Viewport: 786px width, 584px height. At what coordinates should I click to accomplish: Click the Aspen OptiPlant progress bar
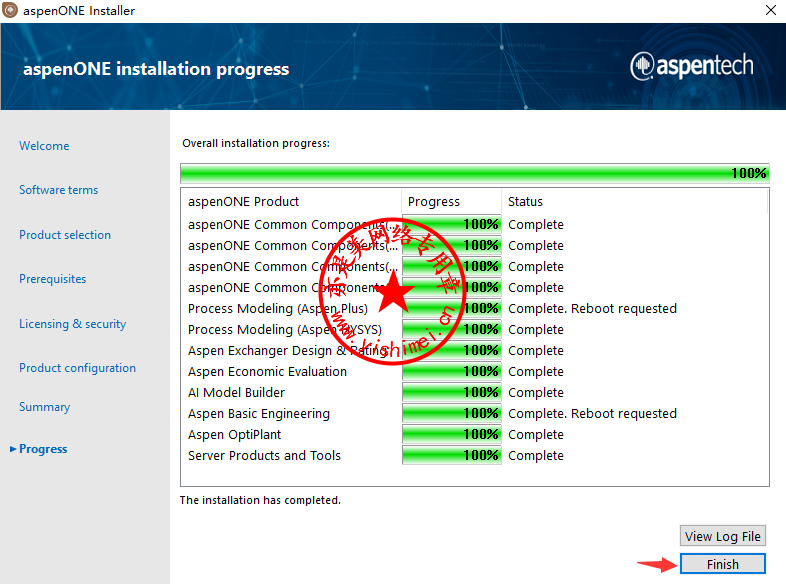452,434
